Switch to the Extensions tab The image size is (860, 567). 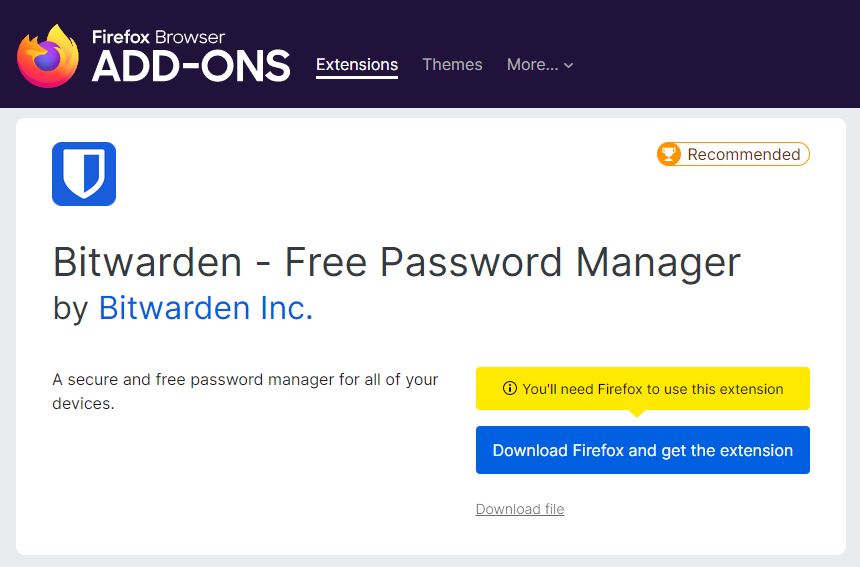[357, 64]
